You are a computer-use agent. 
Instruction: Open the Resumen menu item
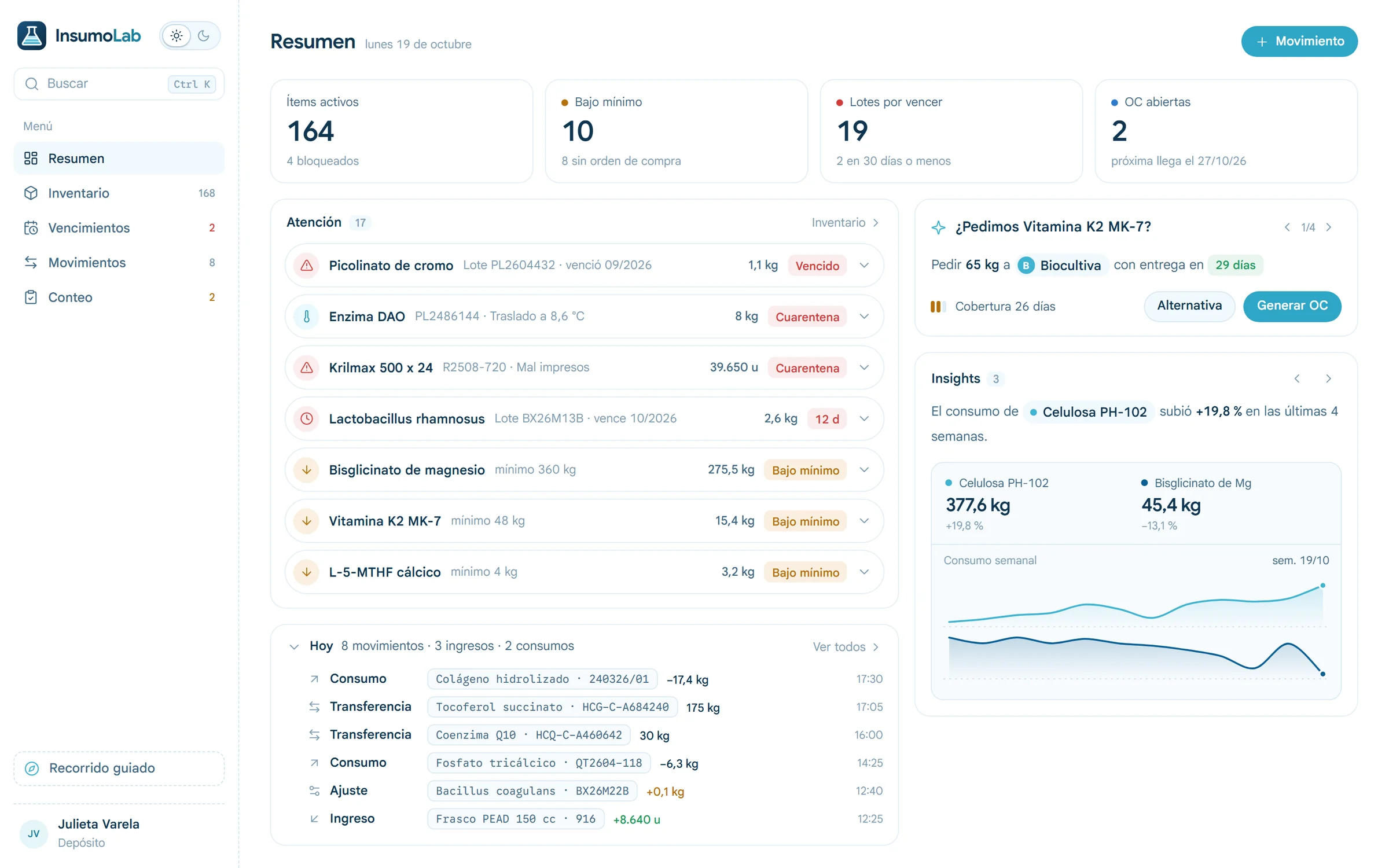pyautogui.click(x=119, y=159)
